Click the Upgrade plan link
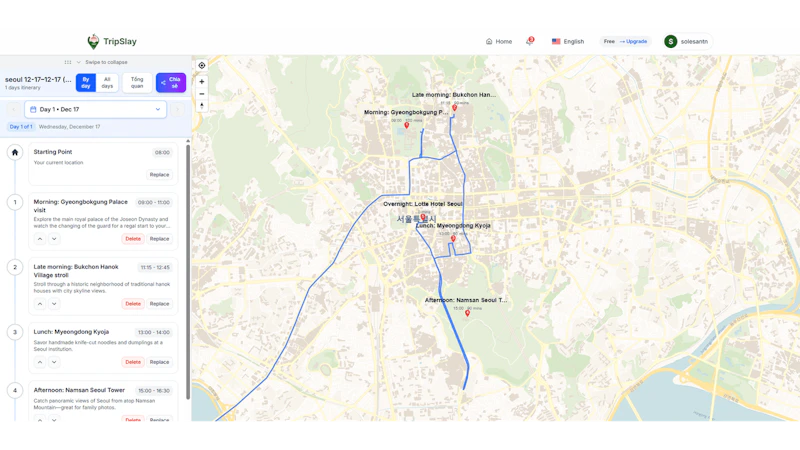 click(x=633, y=41)
